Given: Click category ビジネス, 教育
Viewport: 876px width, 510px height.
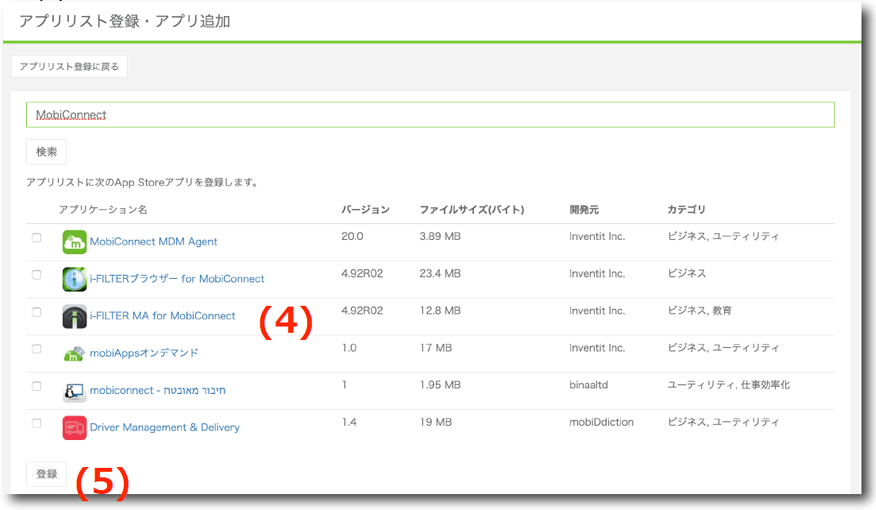Looking at the screenshot, I should [699, 311].
